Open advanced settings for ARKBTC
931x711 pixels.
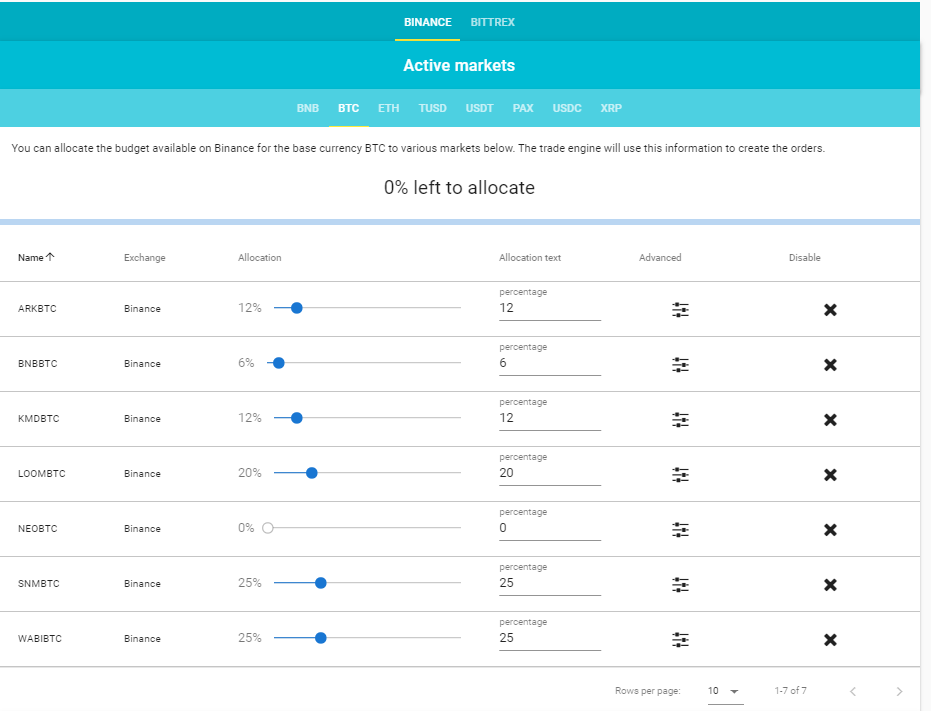coord(680,309)
